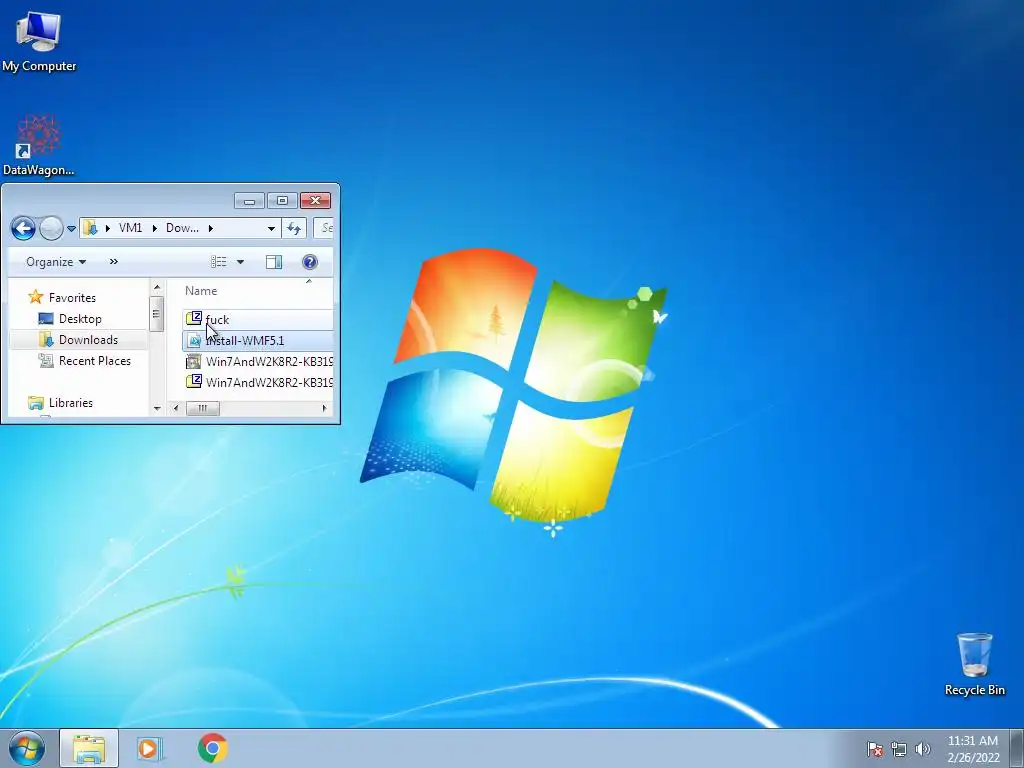Close the Explorer window
The image size is (1024, 768).
315,200
